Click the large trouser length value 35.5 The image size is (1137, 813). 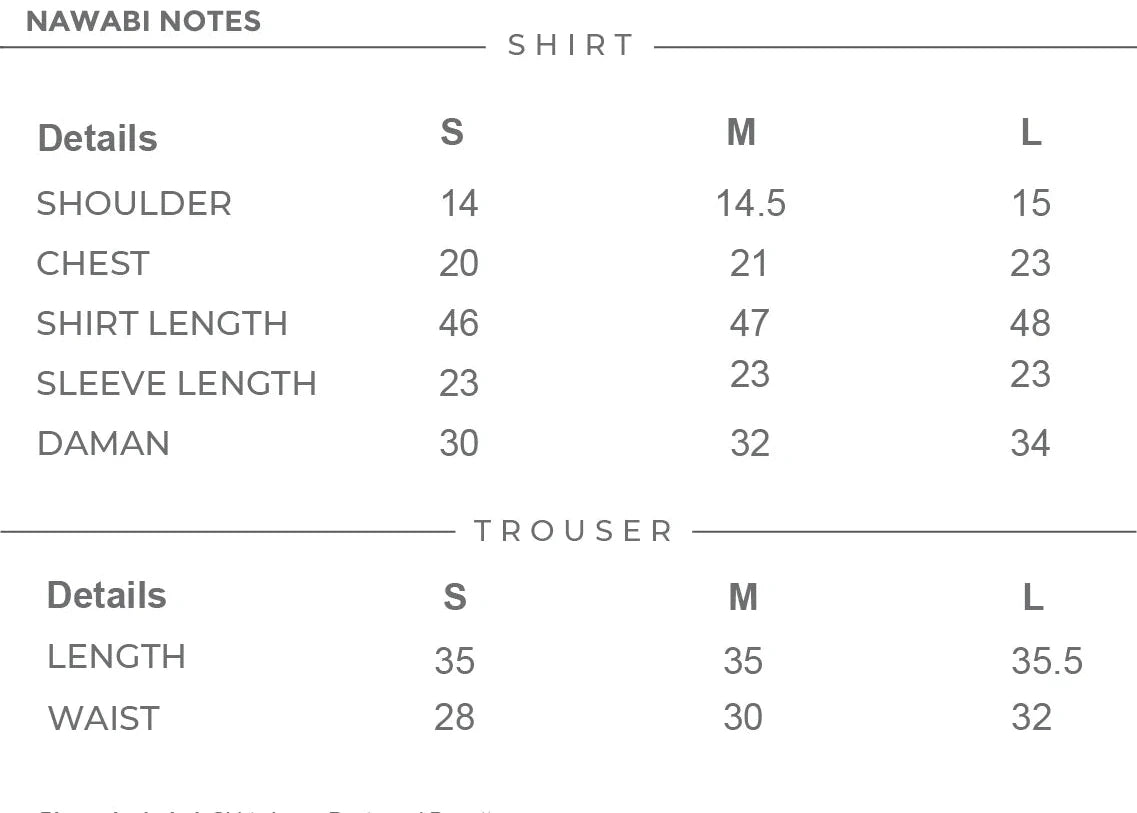coord(1046,661)
